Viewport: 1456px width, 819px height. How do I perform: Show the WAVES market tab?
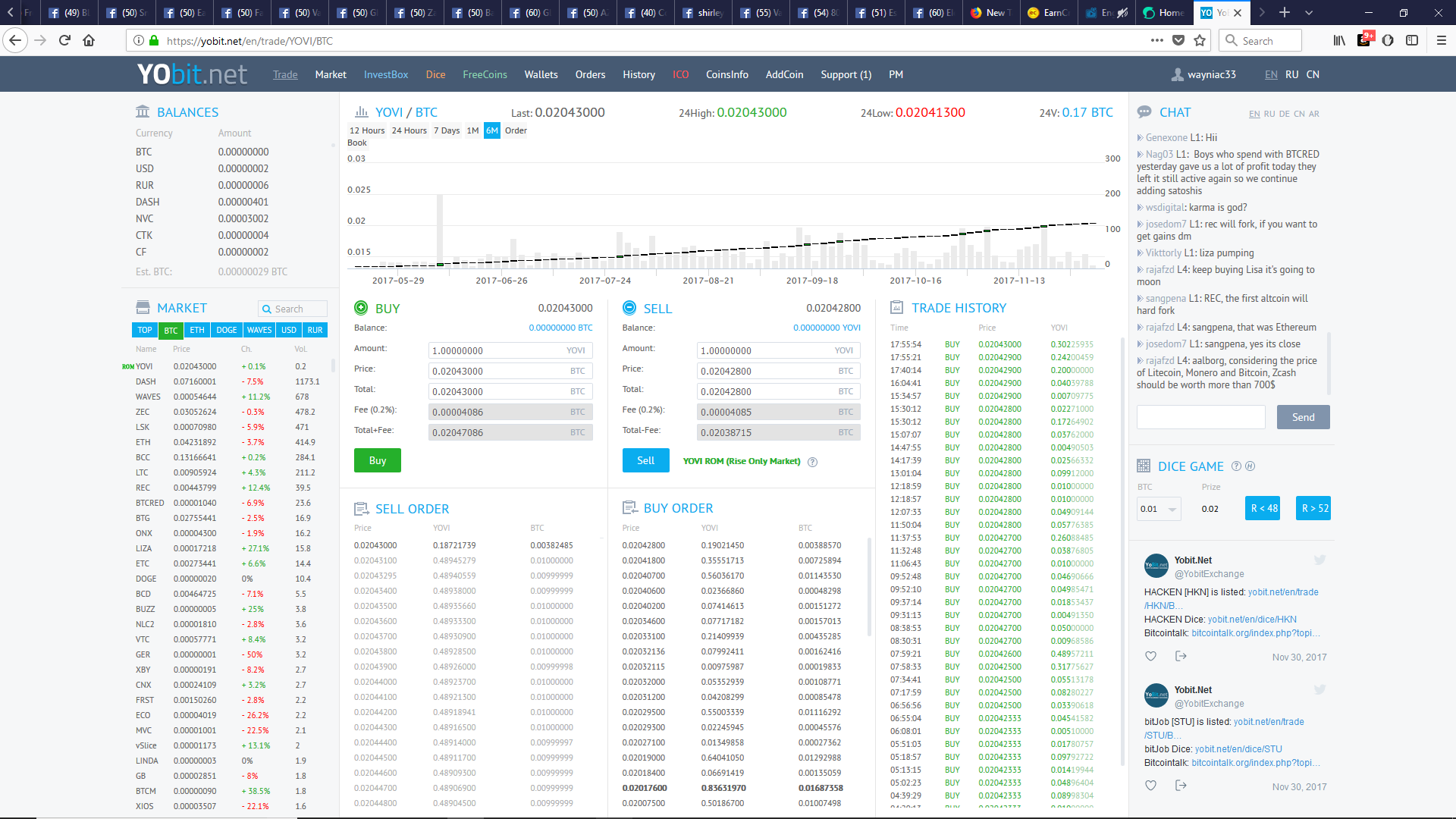[259, 330]
